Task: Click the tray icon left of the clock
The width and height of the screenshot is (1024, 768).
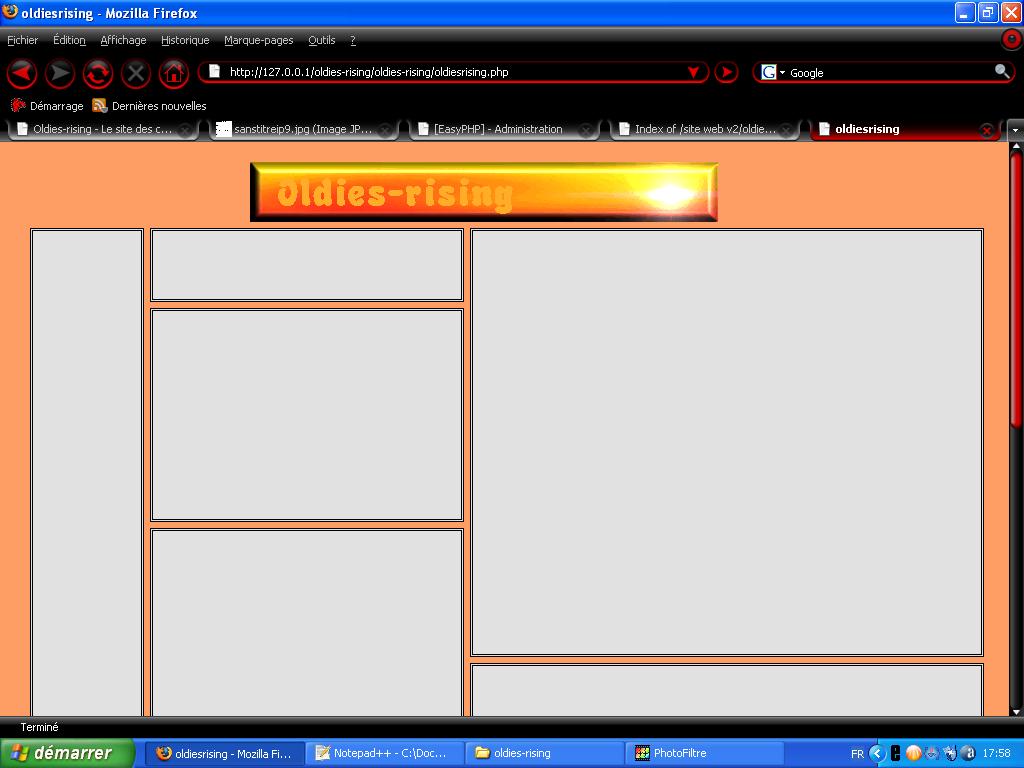Action: tap(969, 753)
